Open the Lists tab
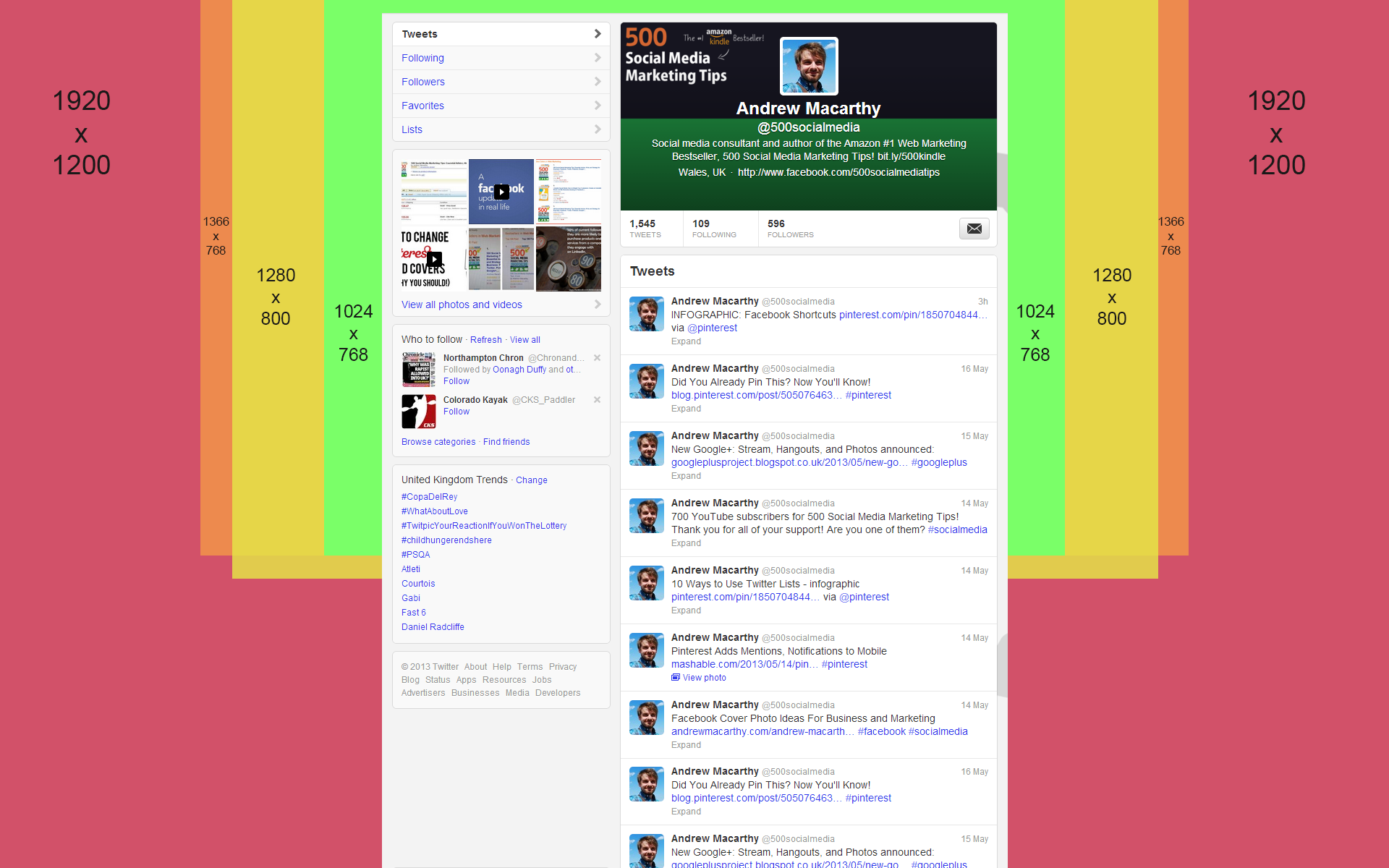1389x868 pixels. 501,129
